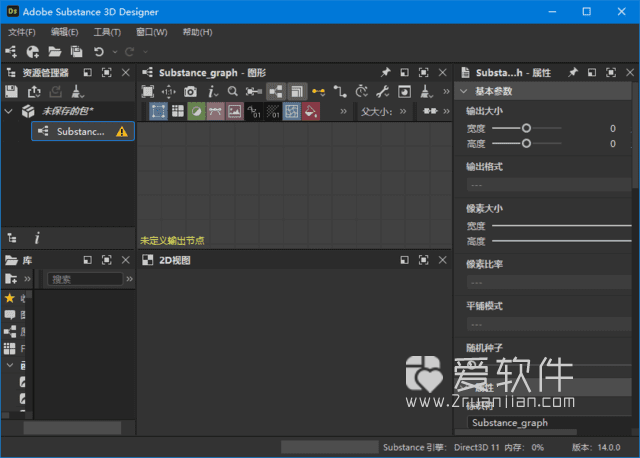Click the save-all packages toolbar icon
This screenshot has width=640, height=458.
[76, 51]
